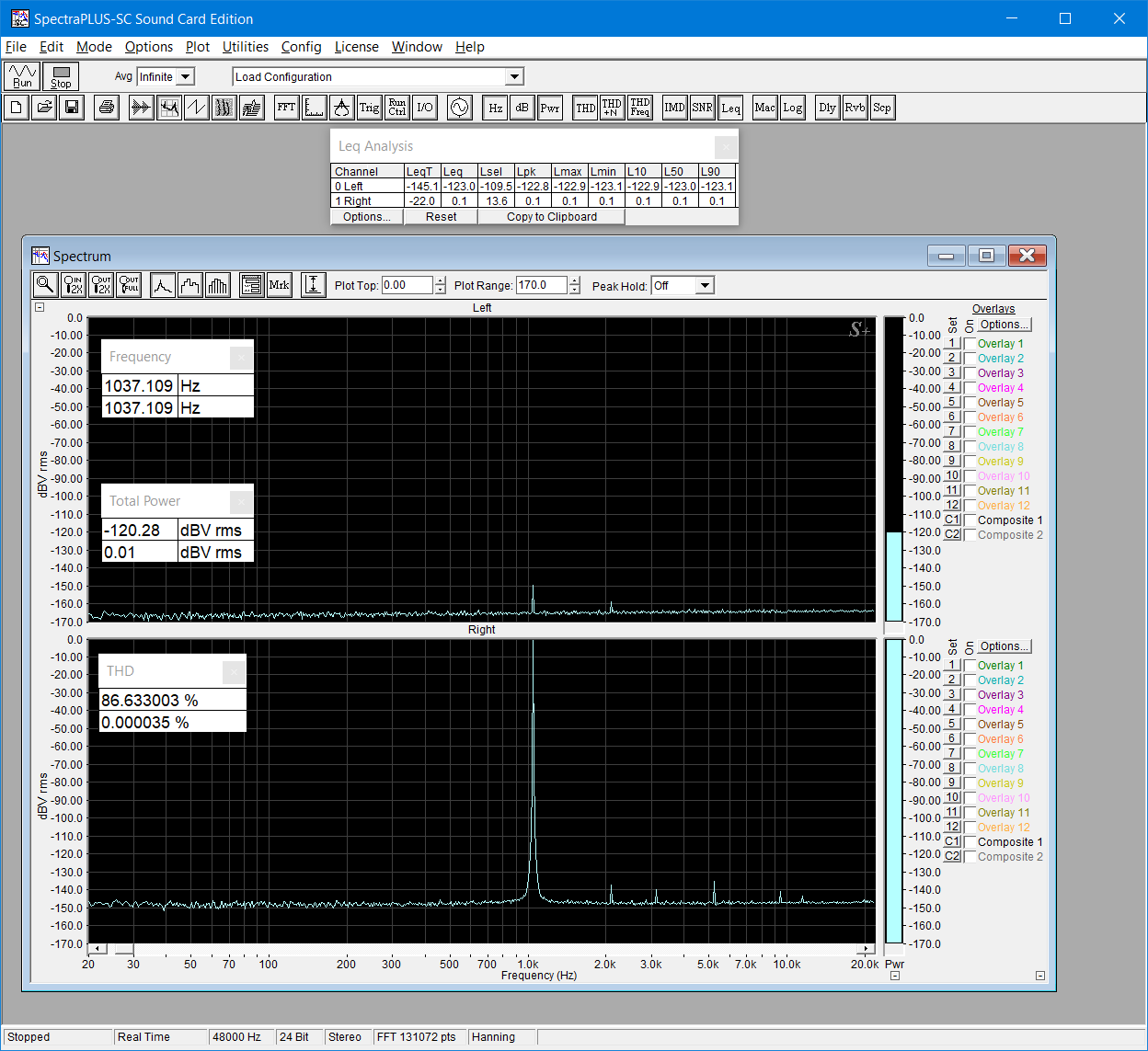The height and width of the screenshot is (1051, 1148).
Task: Increase Plot Top with the up spinner arrow
Action: [x=440, y=280]
